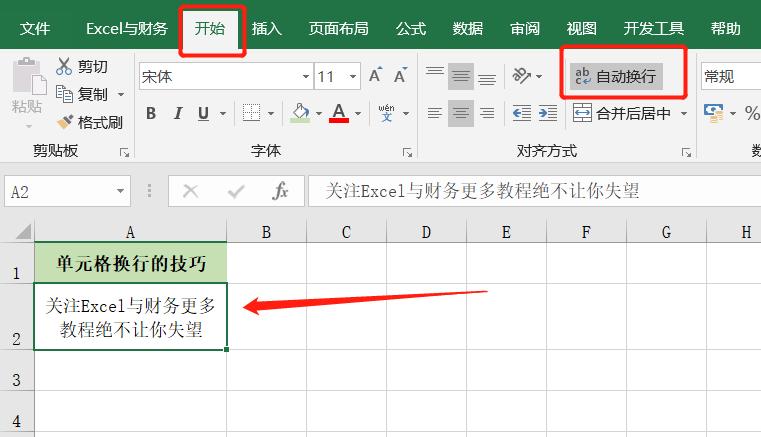Switch to the 插入 (Insert) tab
761x437 pixels.
coord(266,29)
